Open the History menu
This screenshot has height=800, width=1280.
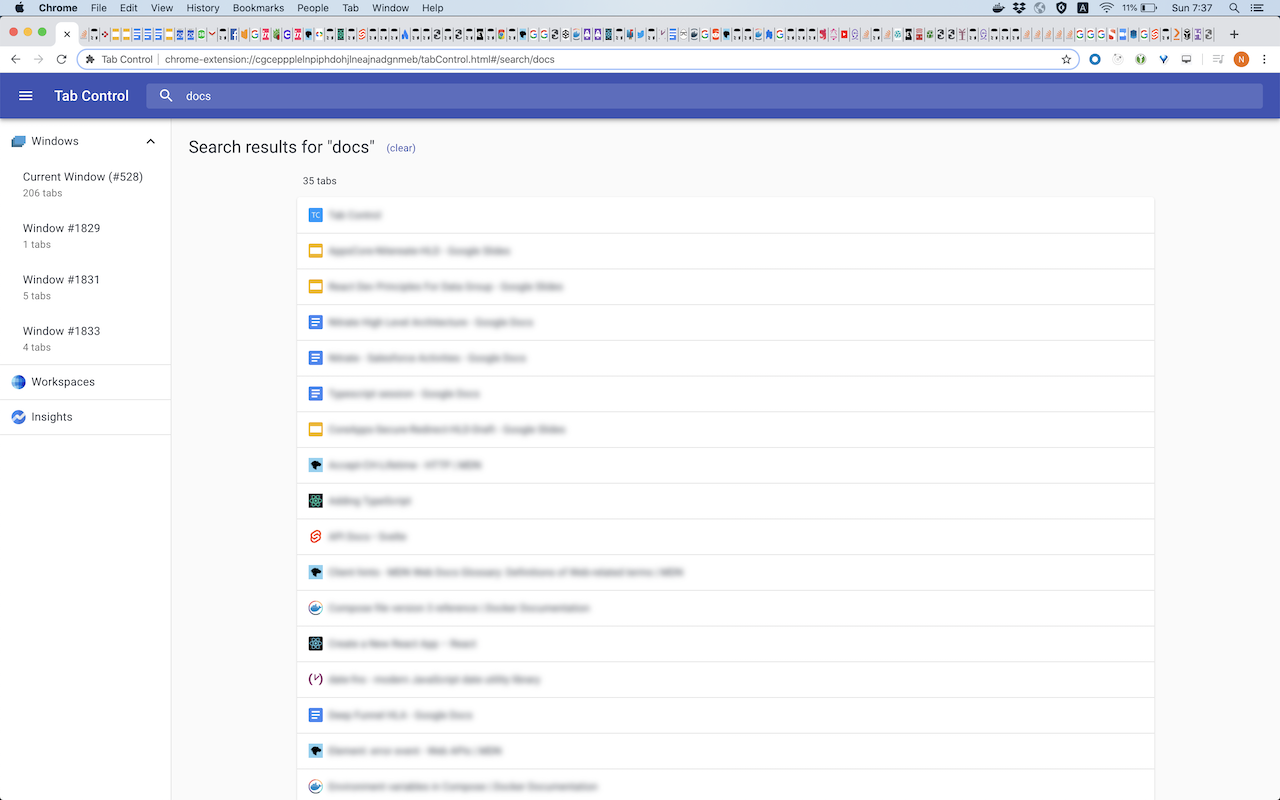pyautogui.click(x=203, y=8)
